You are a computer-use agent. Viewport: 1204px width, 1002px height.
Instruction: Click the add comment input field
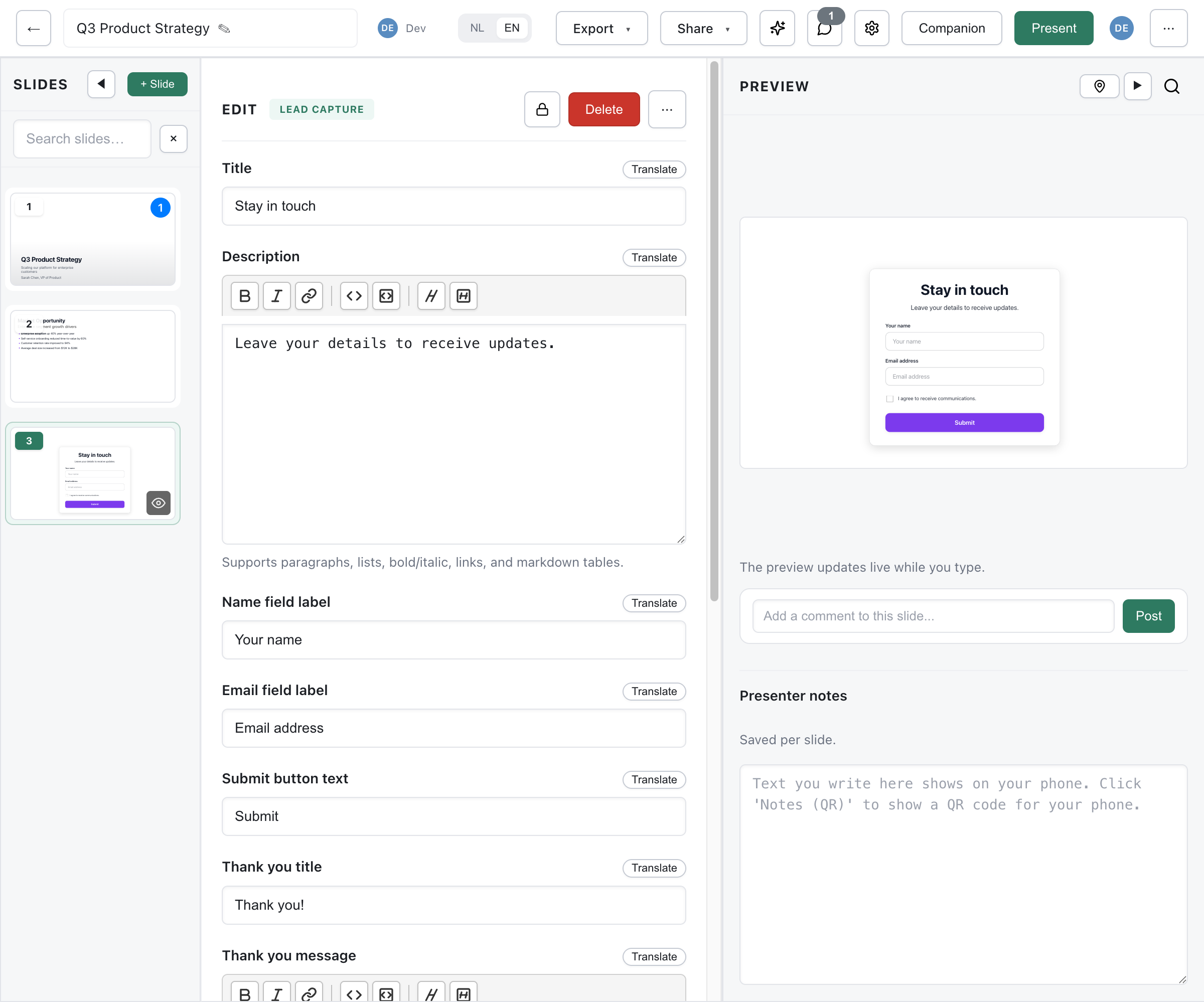[x=933, y=616]
